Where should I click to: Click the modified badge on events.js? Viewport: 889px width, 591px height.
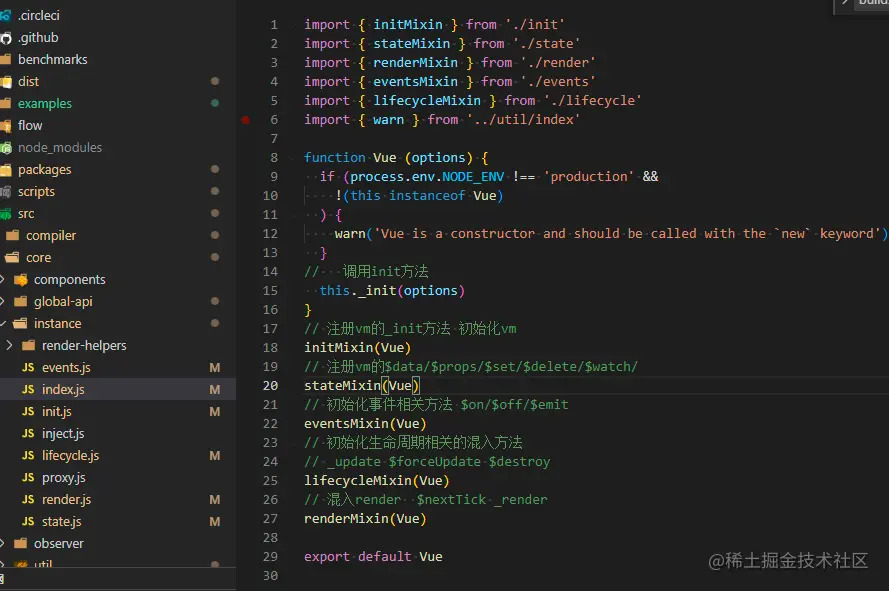pyautogui.click(x=215, y=368)
